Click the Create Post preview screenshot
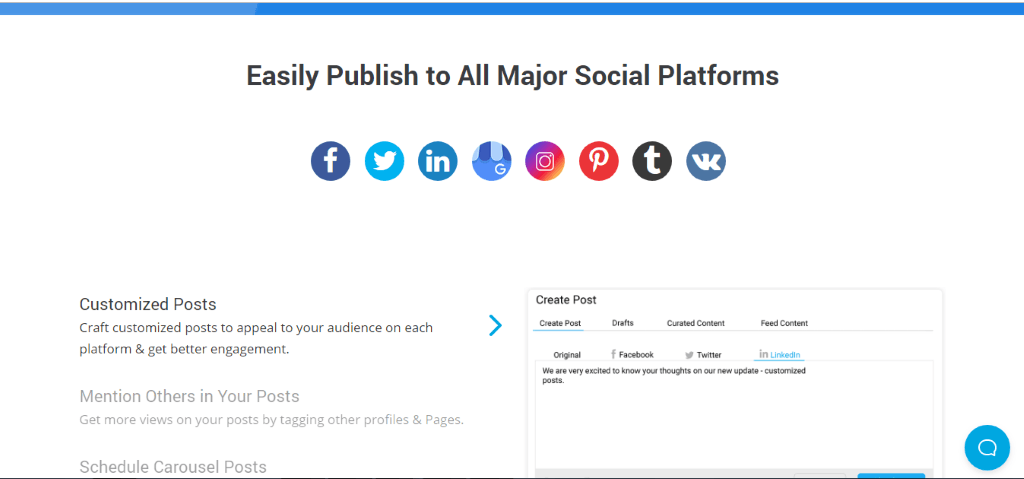This screenshot has height=479, width=1024. click(x=735, y=383)
